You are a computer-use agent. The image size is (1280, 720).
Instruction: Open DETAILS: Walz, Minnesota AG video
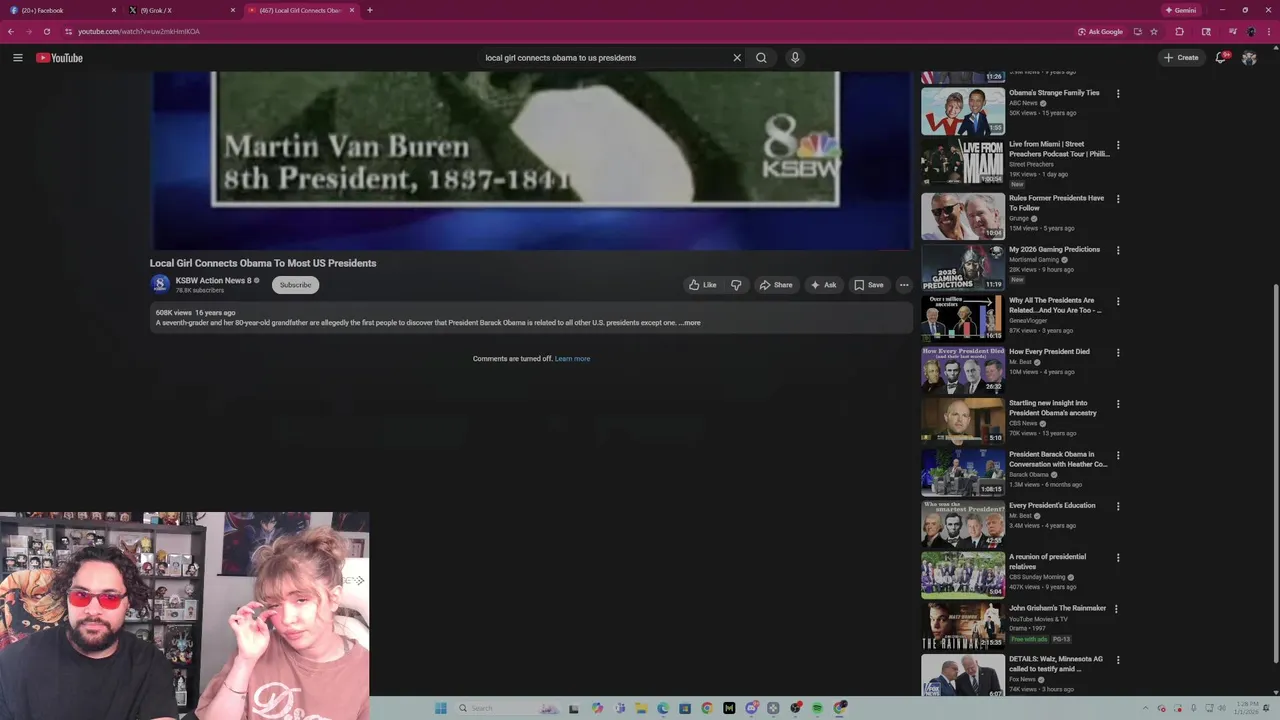(1056, 664)
